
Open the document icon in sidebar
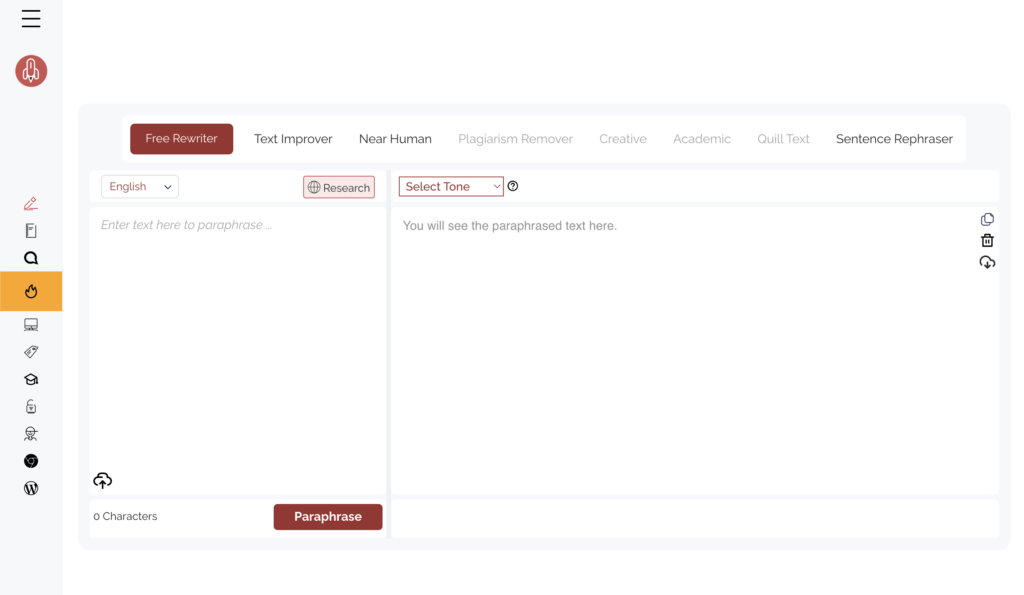[x=31, y=231]
